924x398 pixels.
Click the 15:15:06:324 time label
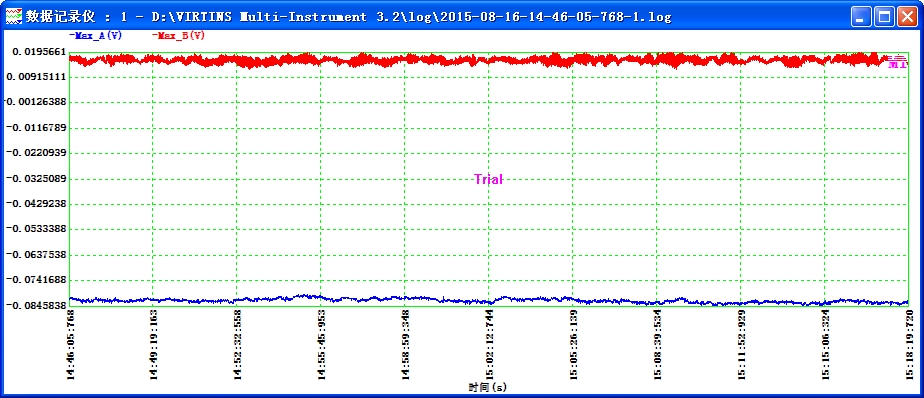pos(826,344)
